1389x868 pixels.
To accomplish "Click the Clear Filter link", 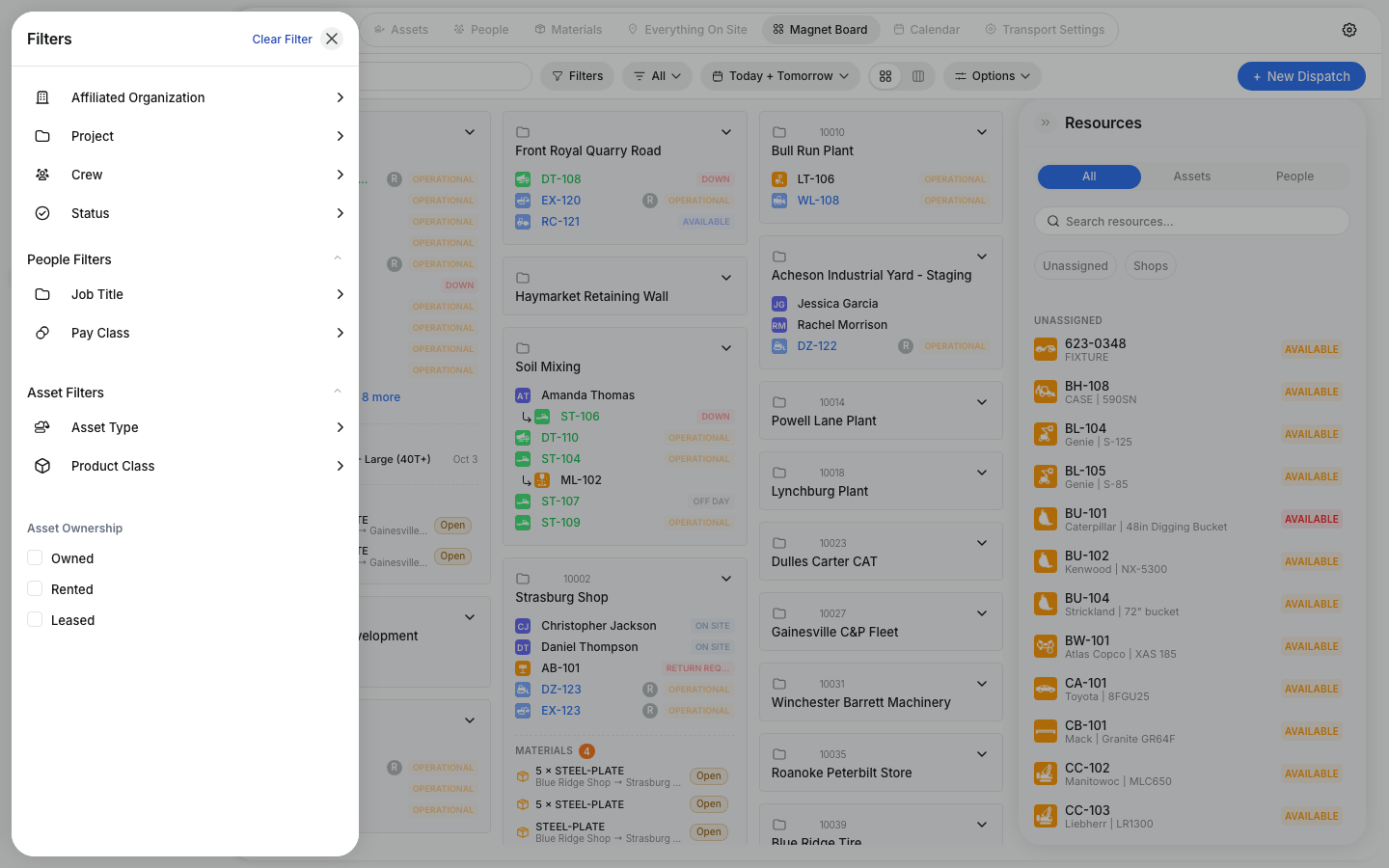I will [282, 40].
